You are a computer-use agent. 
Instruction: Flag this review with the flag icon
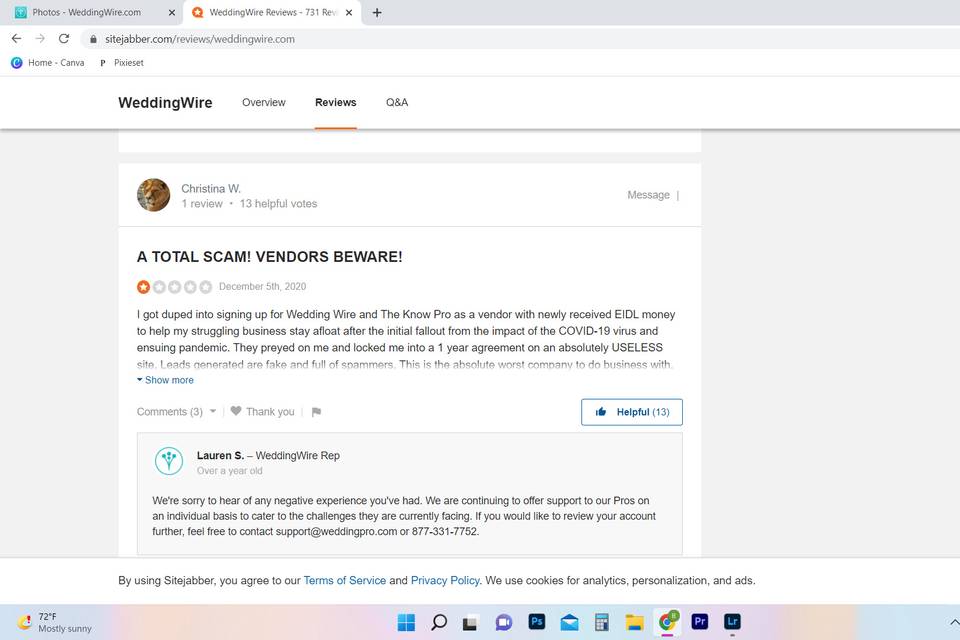(316, 412)
